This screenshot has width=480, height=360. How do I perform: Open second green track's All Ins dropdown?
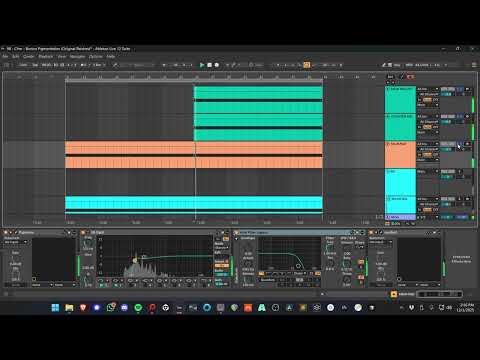pyautogui.click(x=428, y=117)
